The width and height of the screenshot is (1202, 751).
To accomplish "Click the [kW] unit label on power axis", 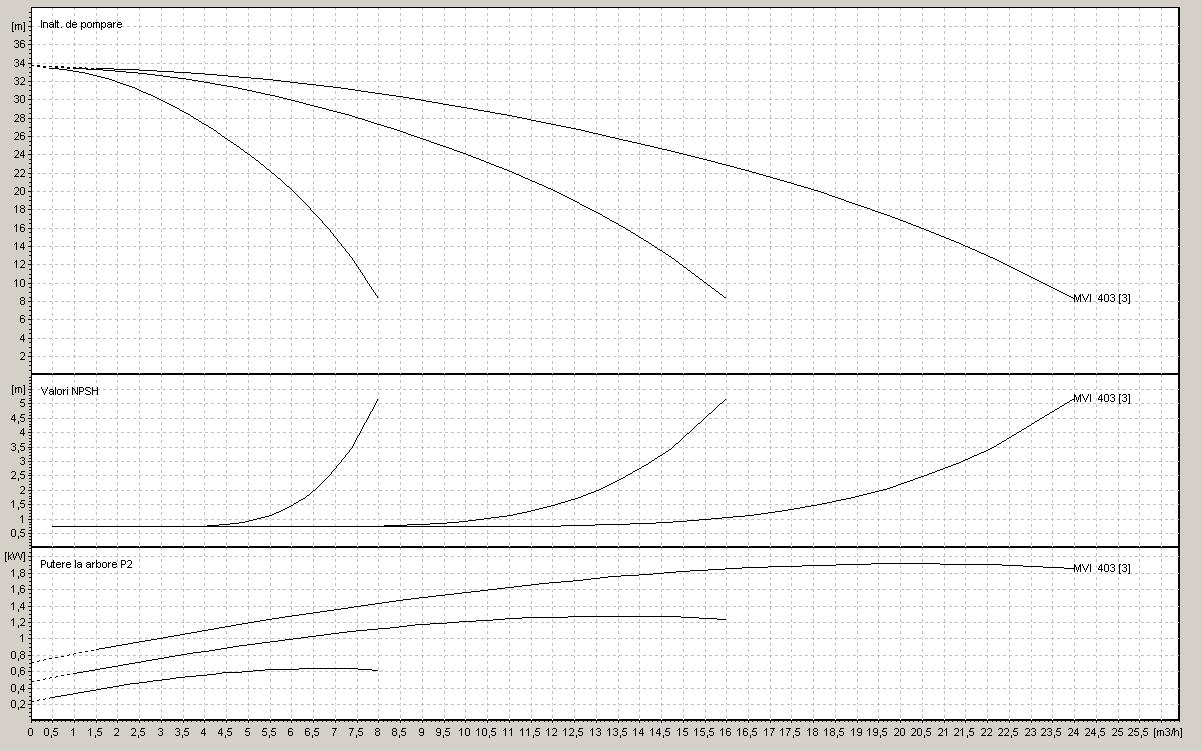I will click(15, 556).
